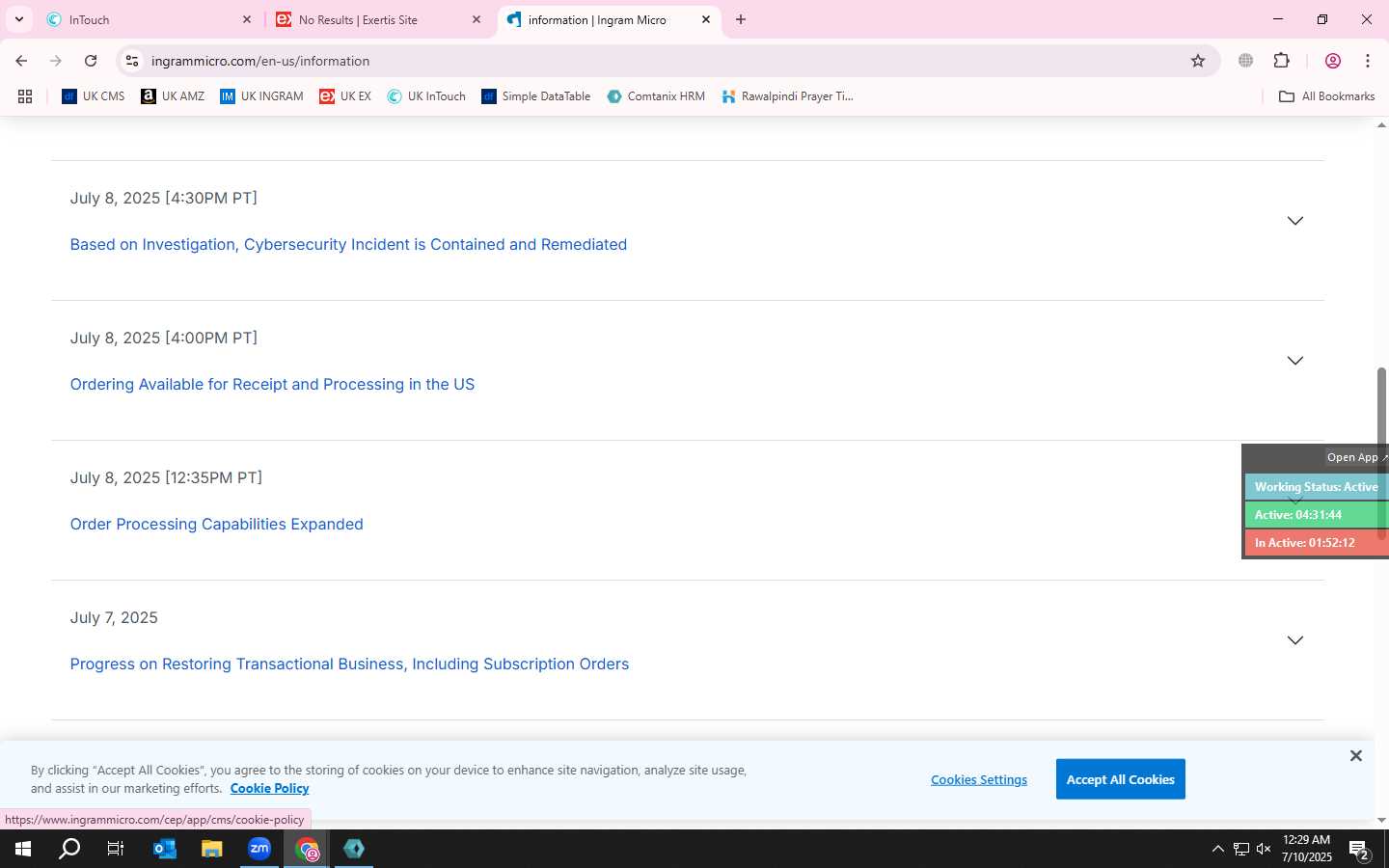The height and width of the screenshot is (868, 1389).
Task: Expand the Cybersecurity Incident Contained entry chevron
Action: click(1295, 221)
